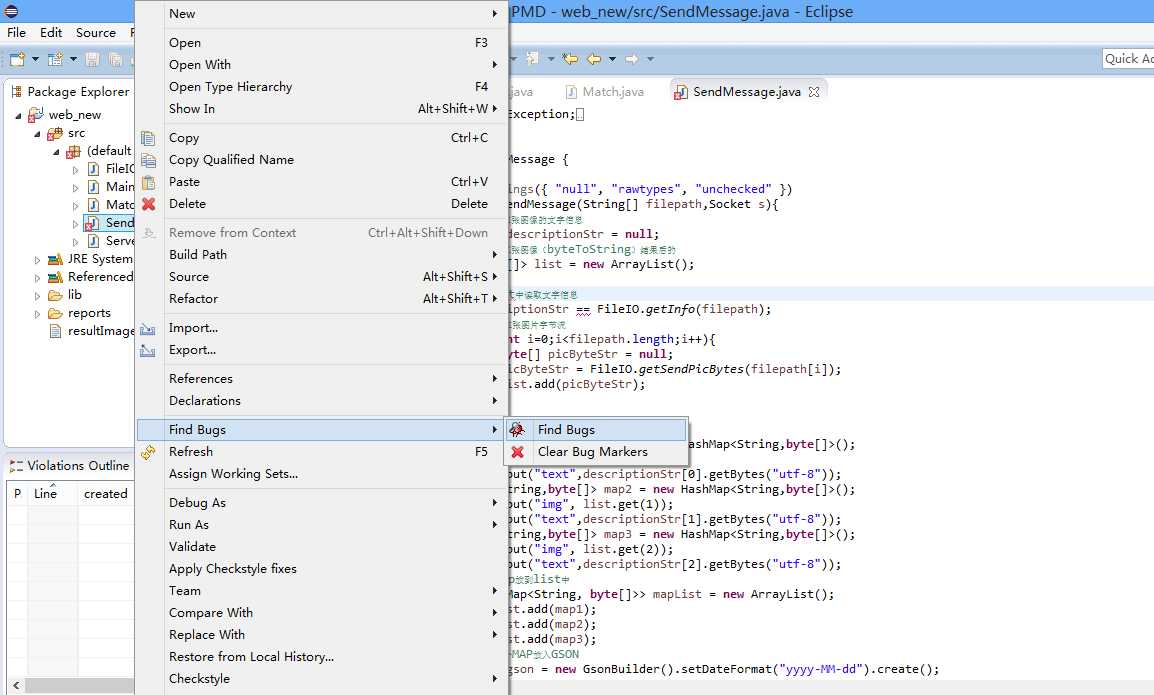Close the SendMessage.java tab

click(x=814, y=92)
